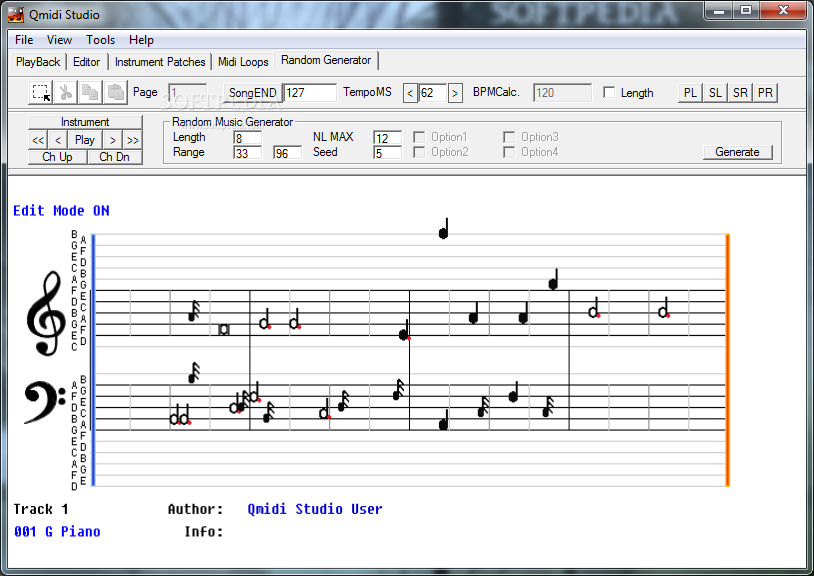The image size is (814, 576).
Task: Switch to the Instrument Patches tab
Action: (x=160, y=62)
